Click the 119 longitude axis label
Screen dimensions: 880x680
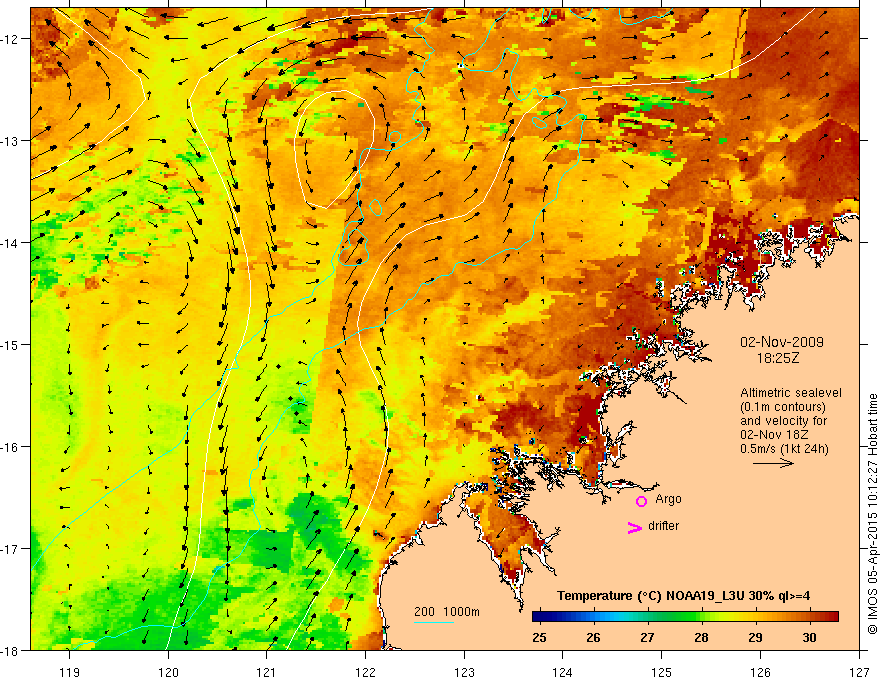pyautogui.click(x=70, y=672)
